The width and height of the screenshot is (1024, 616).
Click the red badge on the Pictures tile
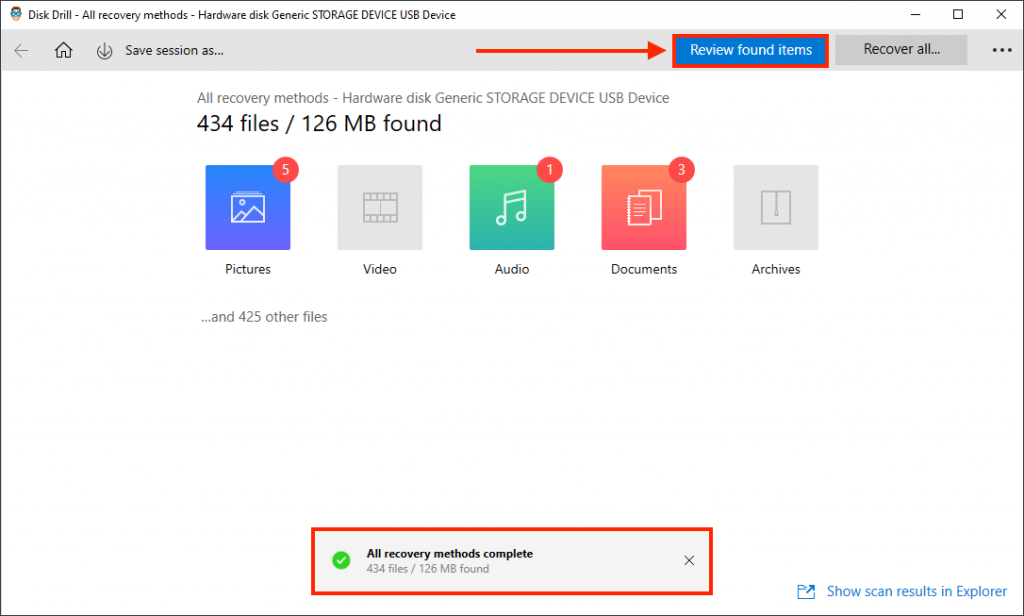tap(285, 170)
